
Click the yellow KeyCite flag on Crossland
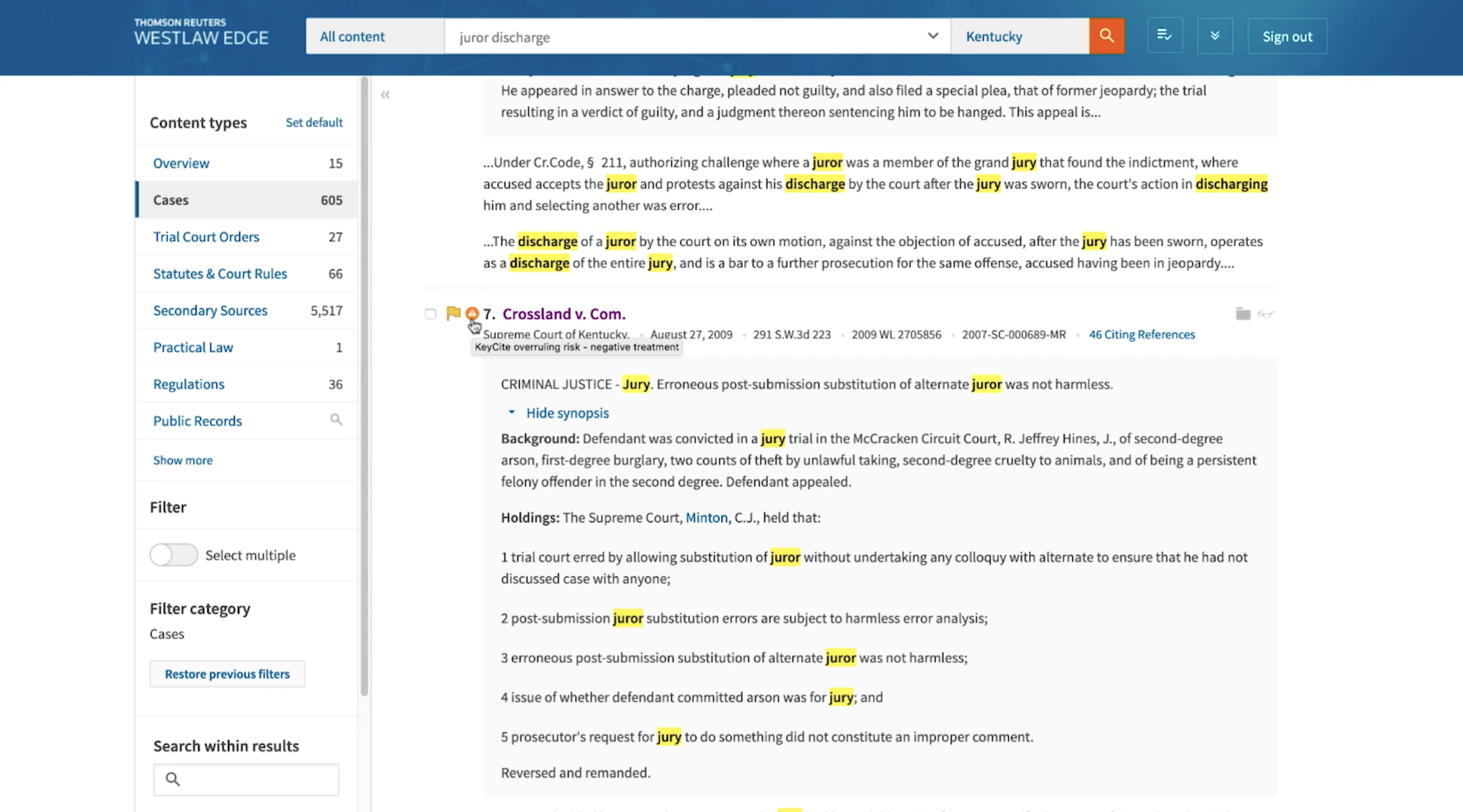(x=453, y=313)
